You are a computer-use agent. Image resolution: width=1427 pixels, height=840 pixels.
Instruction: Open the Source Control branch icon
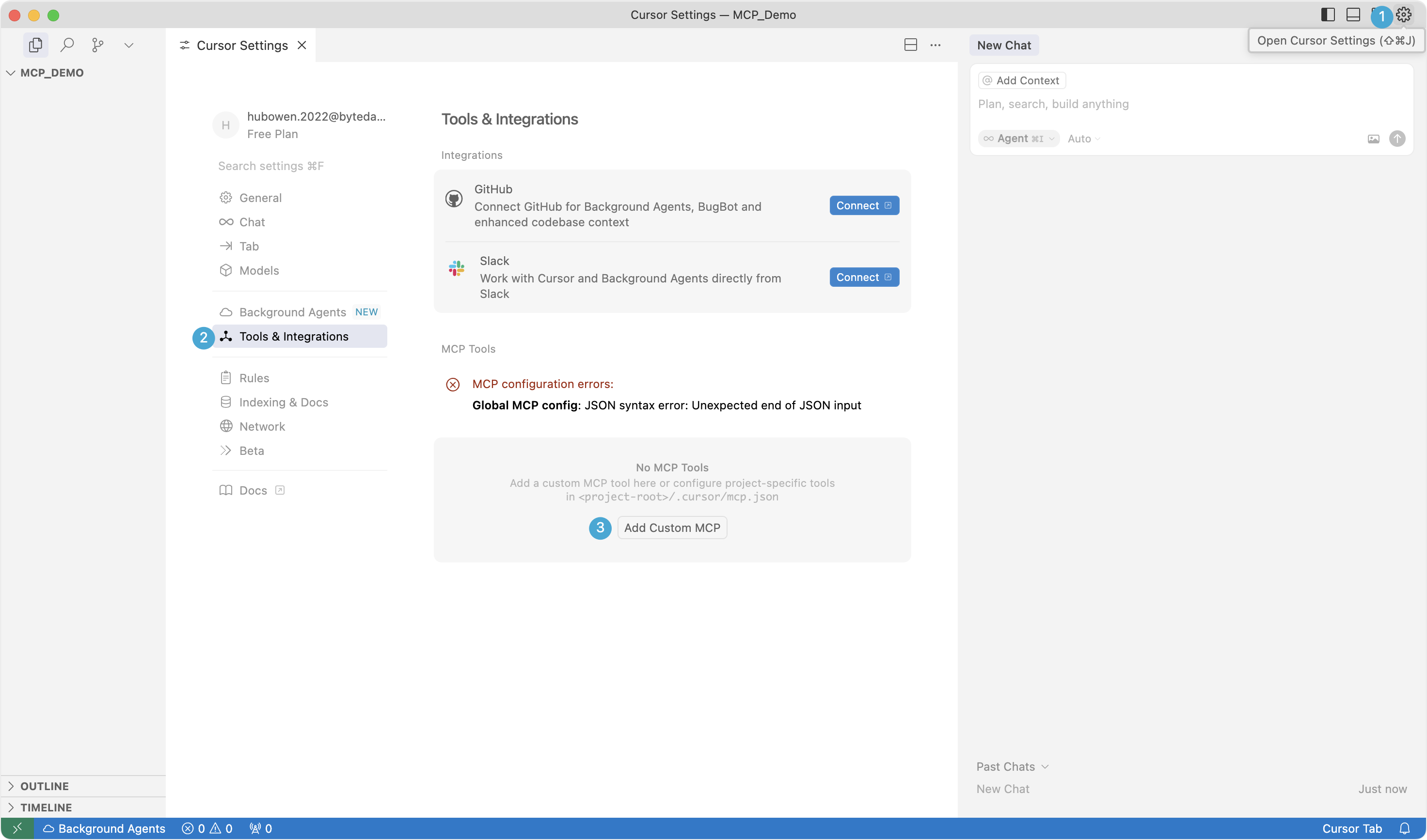[97, 45]
